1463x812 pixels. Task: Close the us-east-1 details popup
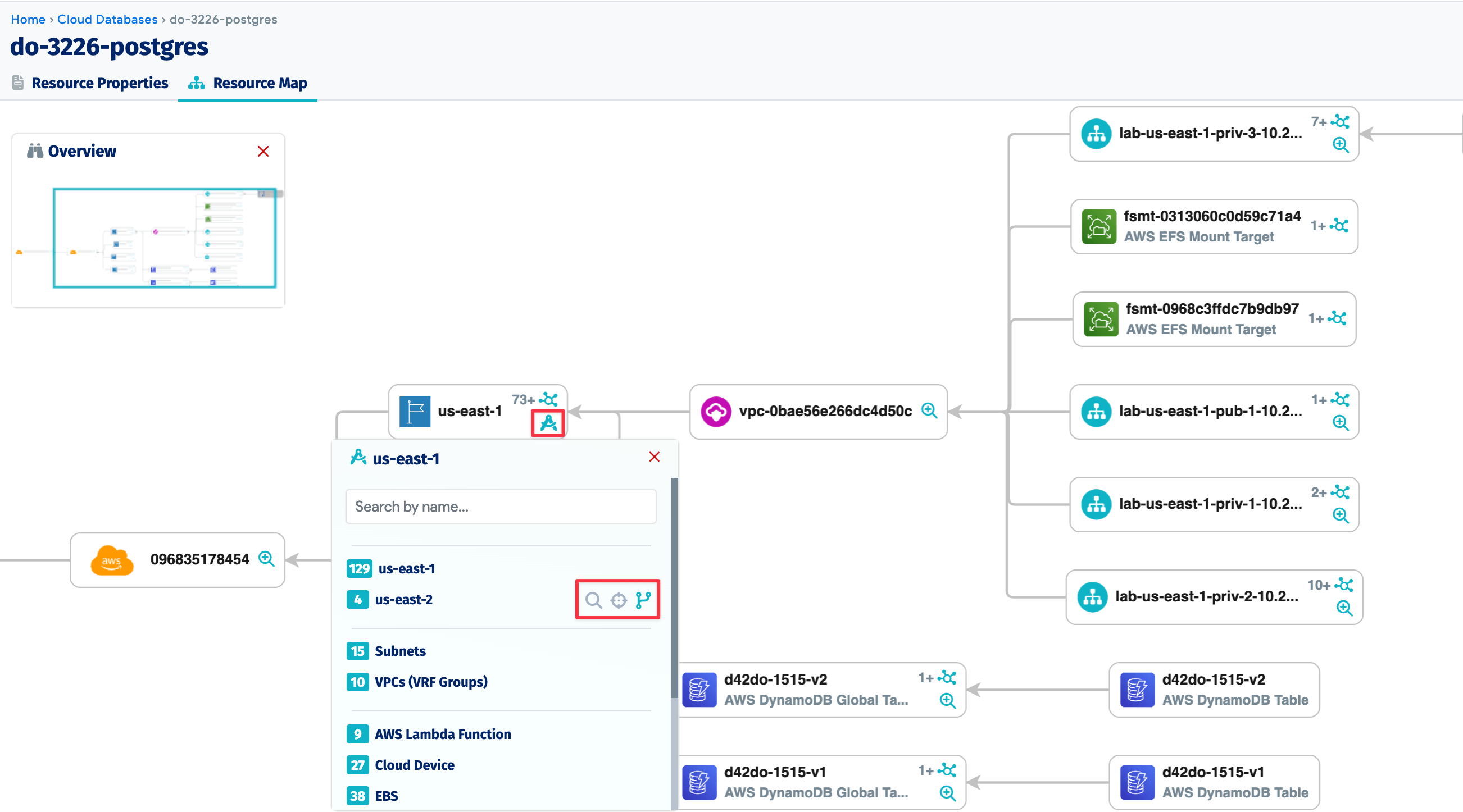pyautogui.click(x=654, y=457)
